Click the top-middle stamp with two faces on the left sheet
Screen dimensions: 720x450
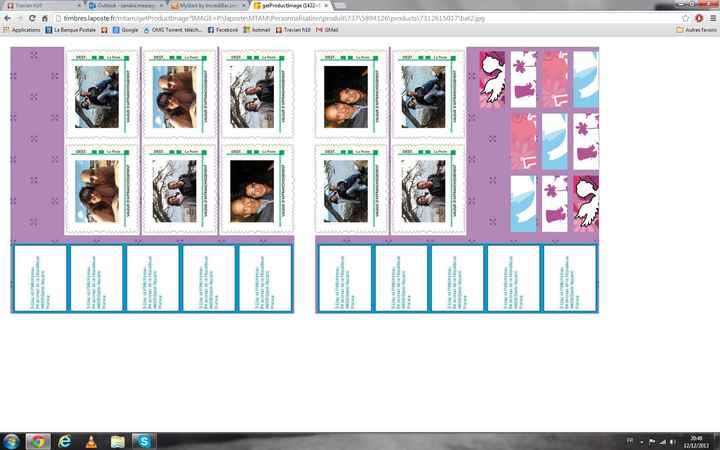click(180, 94)
